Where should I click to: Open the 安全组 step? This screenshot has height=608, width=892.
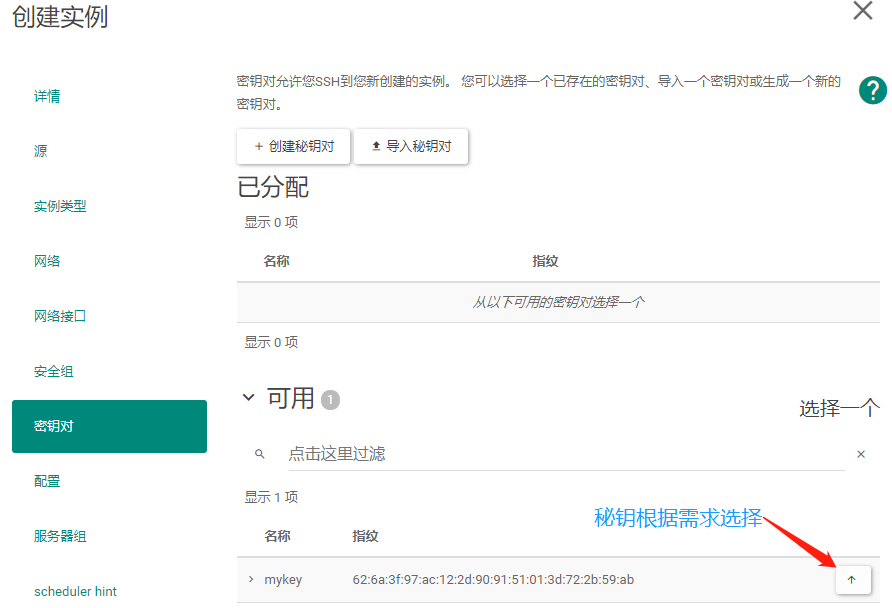pyautogui.click(x=53, y=371)
